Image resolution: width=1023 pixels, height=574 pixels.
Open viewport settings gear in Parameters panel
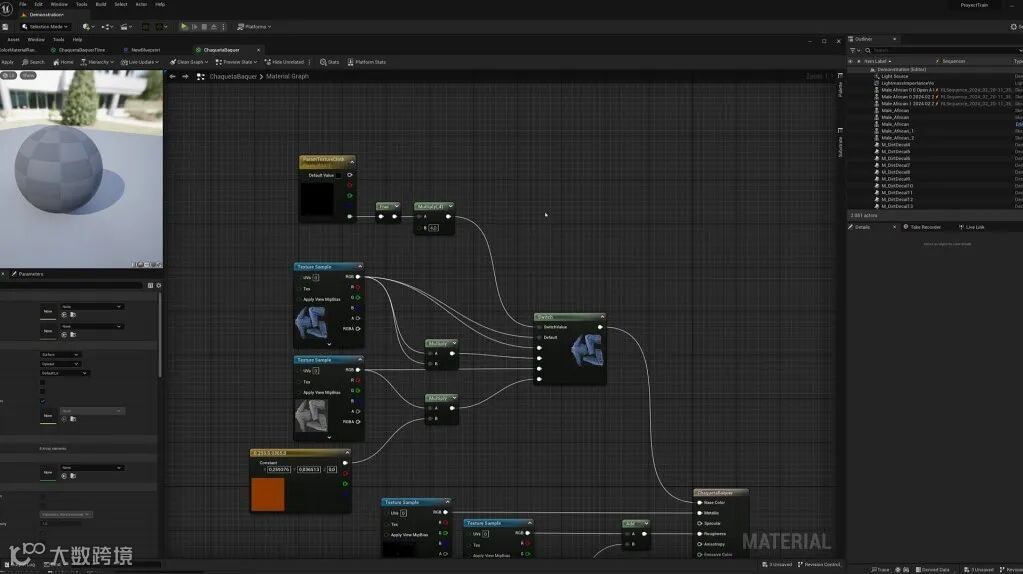click(159, 285)
